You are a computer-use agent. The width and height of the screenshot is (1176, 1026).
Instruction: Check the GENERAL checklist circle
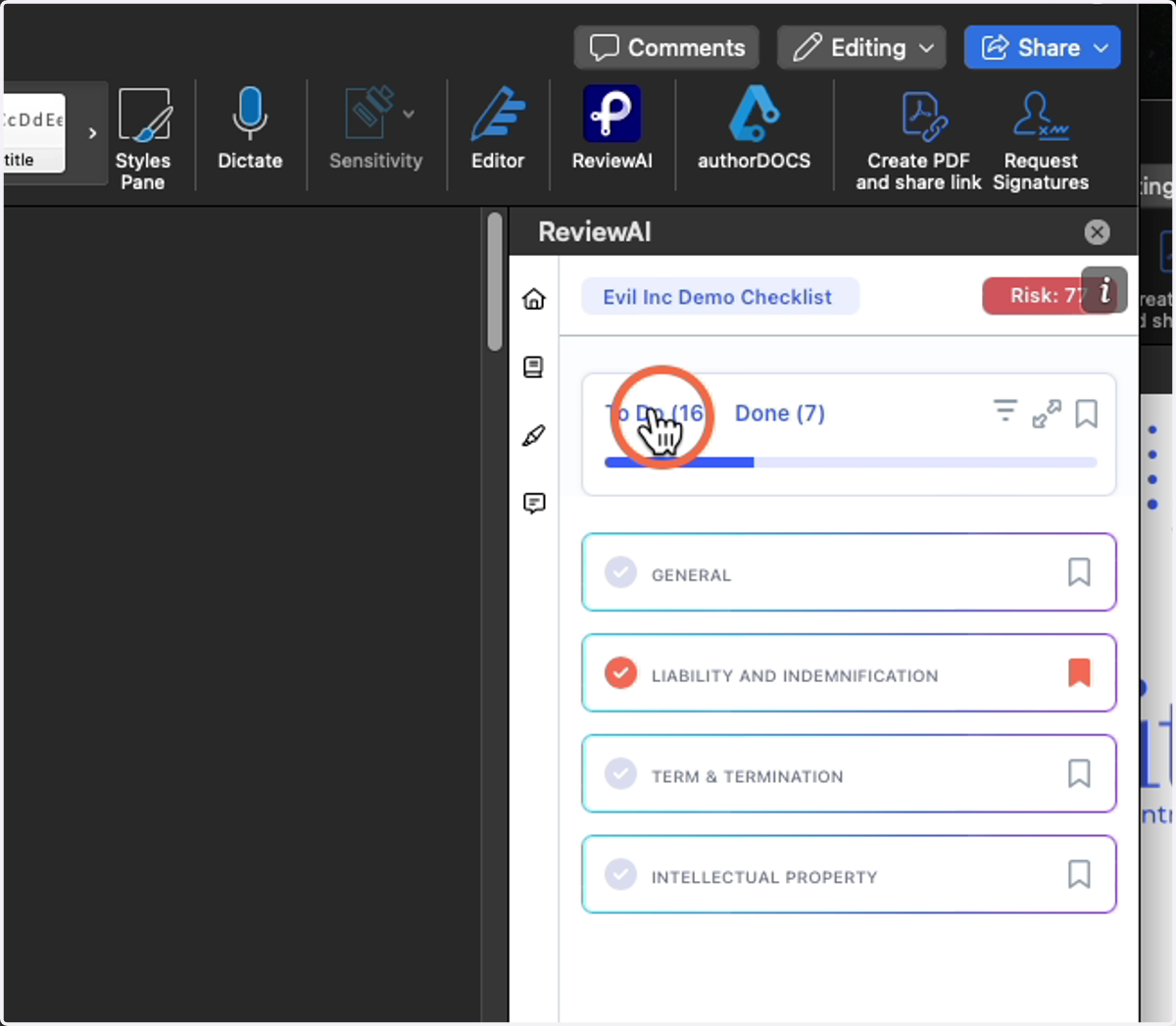[620, 572]
